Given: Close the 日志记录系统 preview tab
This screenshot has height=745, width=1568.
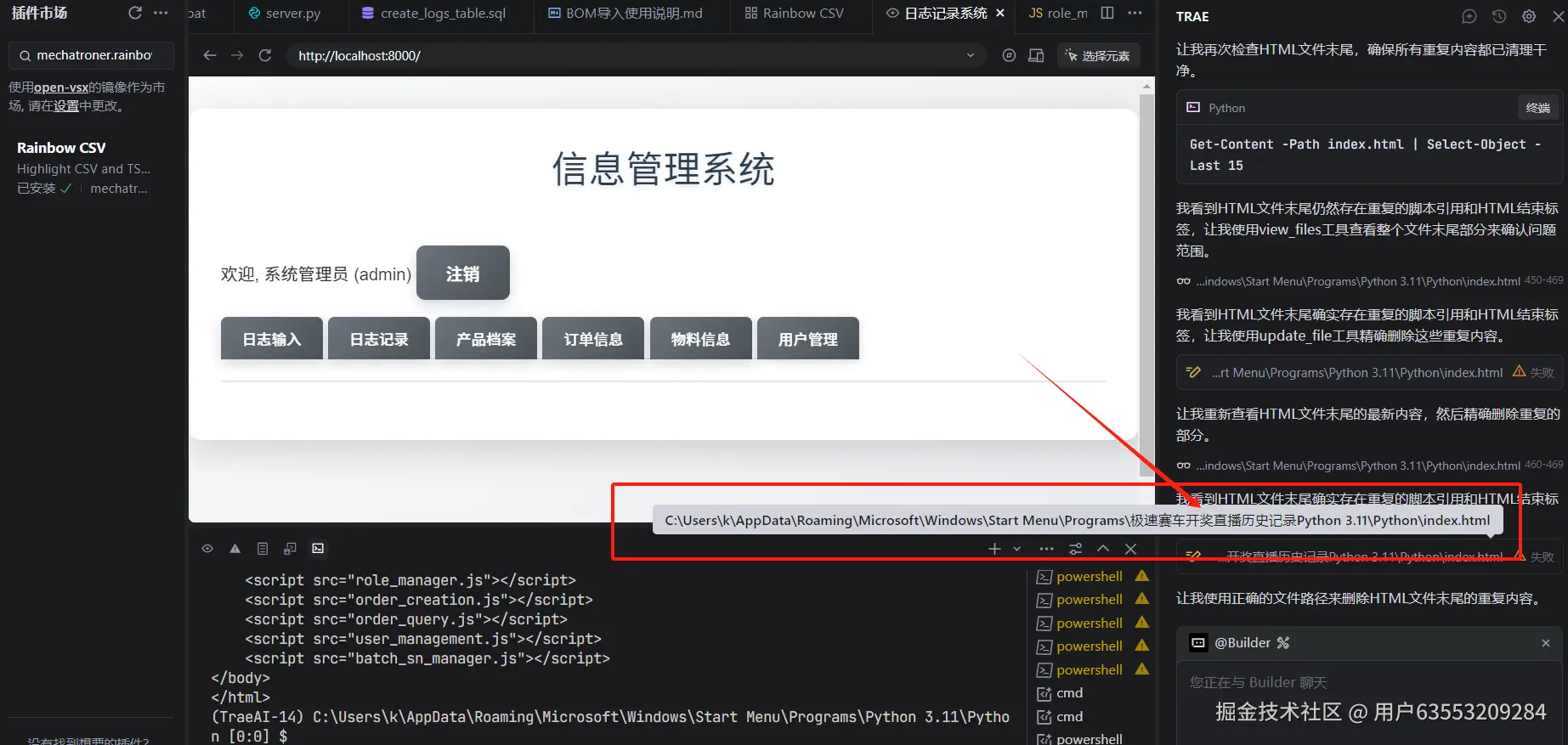Looking at the screenshot, I should coord(1000,13).
